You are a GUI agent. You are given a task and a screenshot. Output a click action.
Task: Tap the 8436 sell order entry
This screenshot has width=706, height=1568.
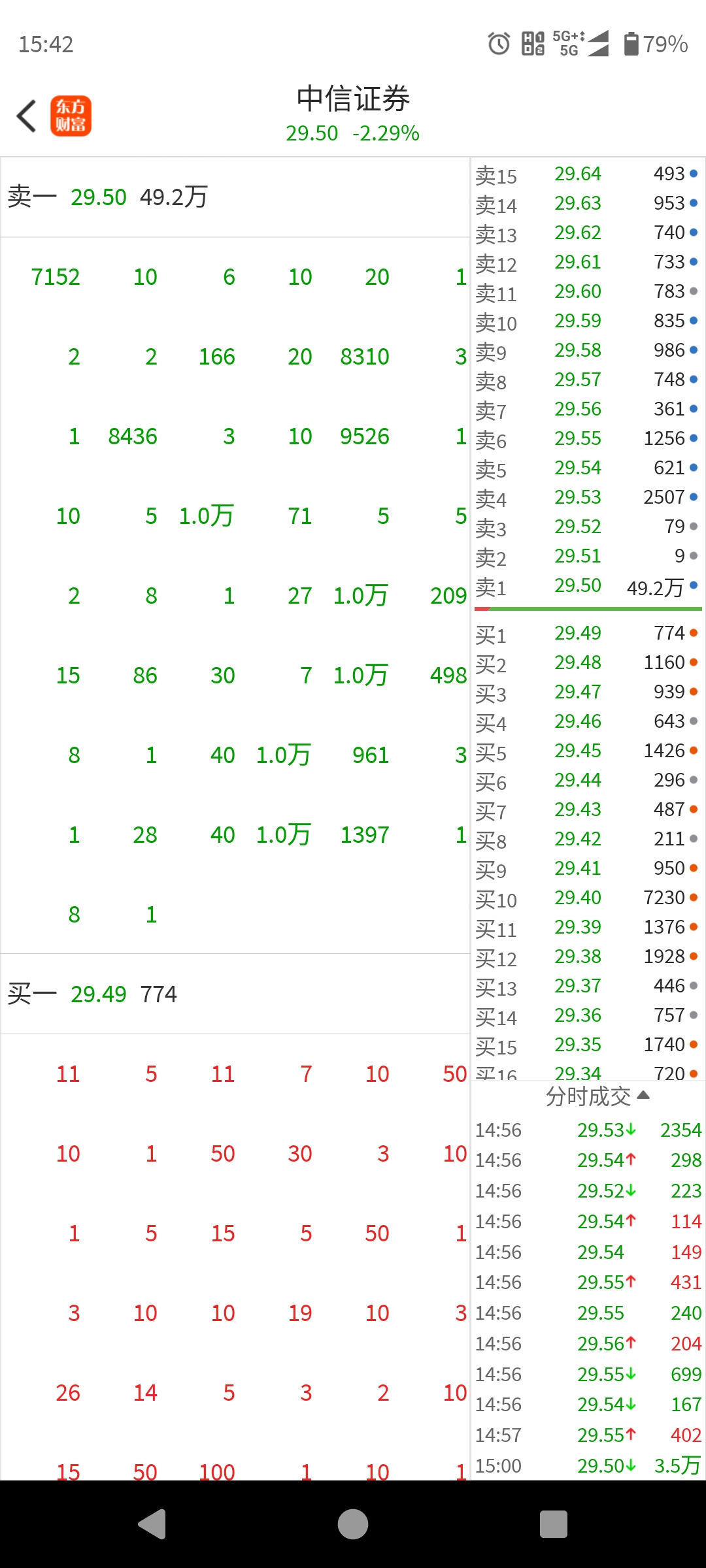click(x=133, y=436)
